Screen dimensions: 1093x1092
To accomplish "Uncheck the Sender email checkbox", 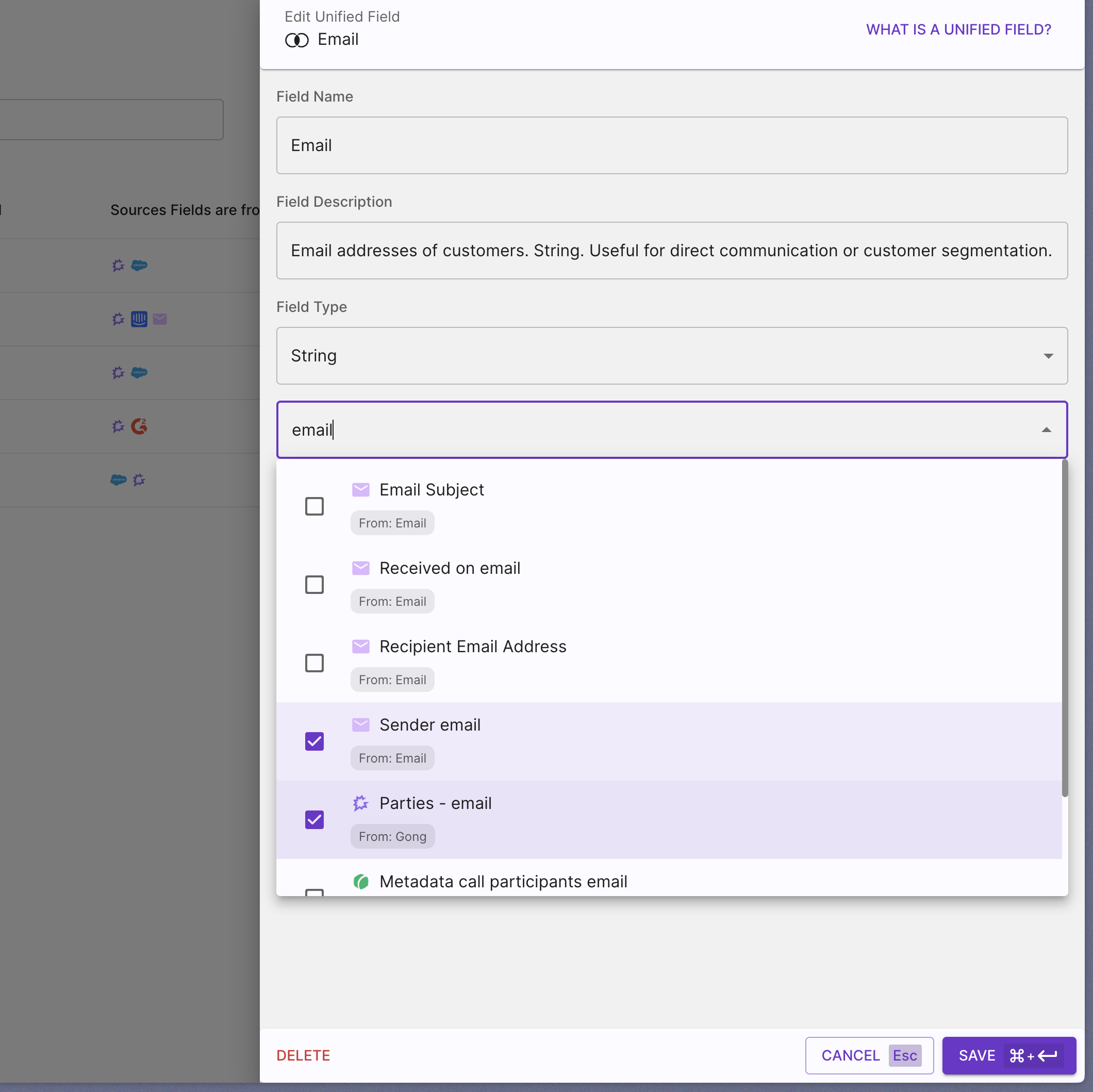I will click(x=314, y=741).
